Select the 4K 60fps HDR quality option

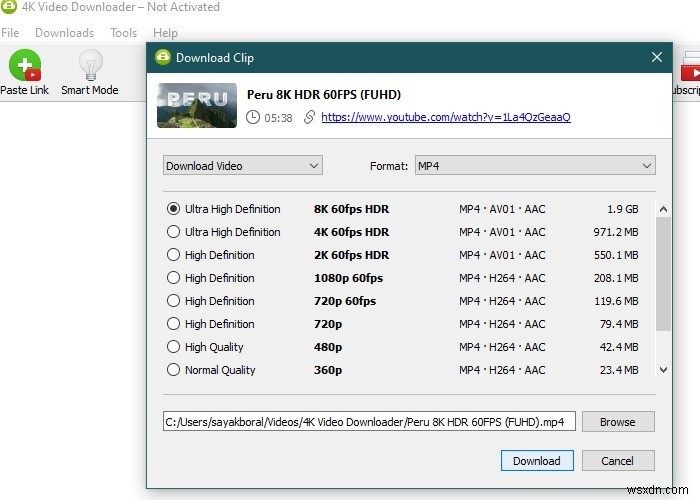point(173,232)
